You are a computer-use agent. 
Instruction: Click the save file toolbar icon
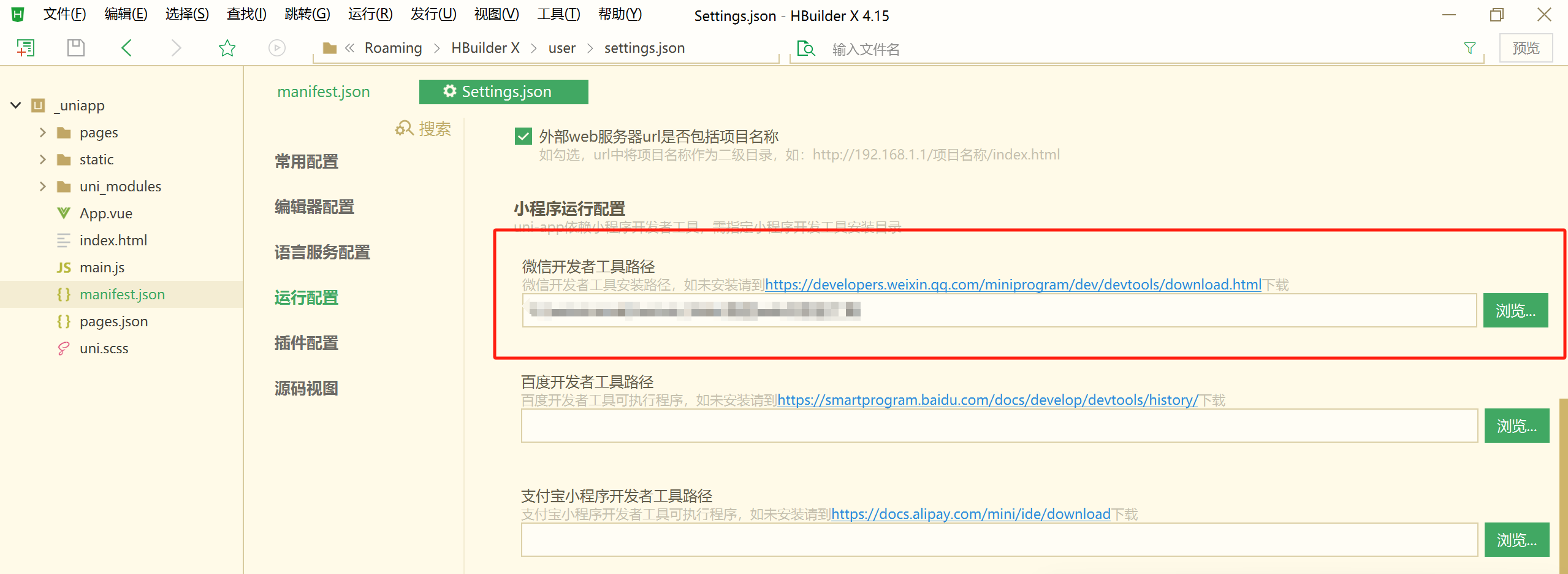point(75,48)
